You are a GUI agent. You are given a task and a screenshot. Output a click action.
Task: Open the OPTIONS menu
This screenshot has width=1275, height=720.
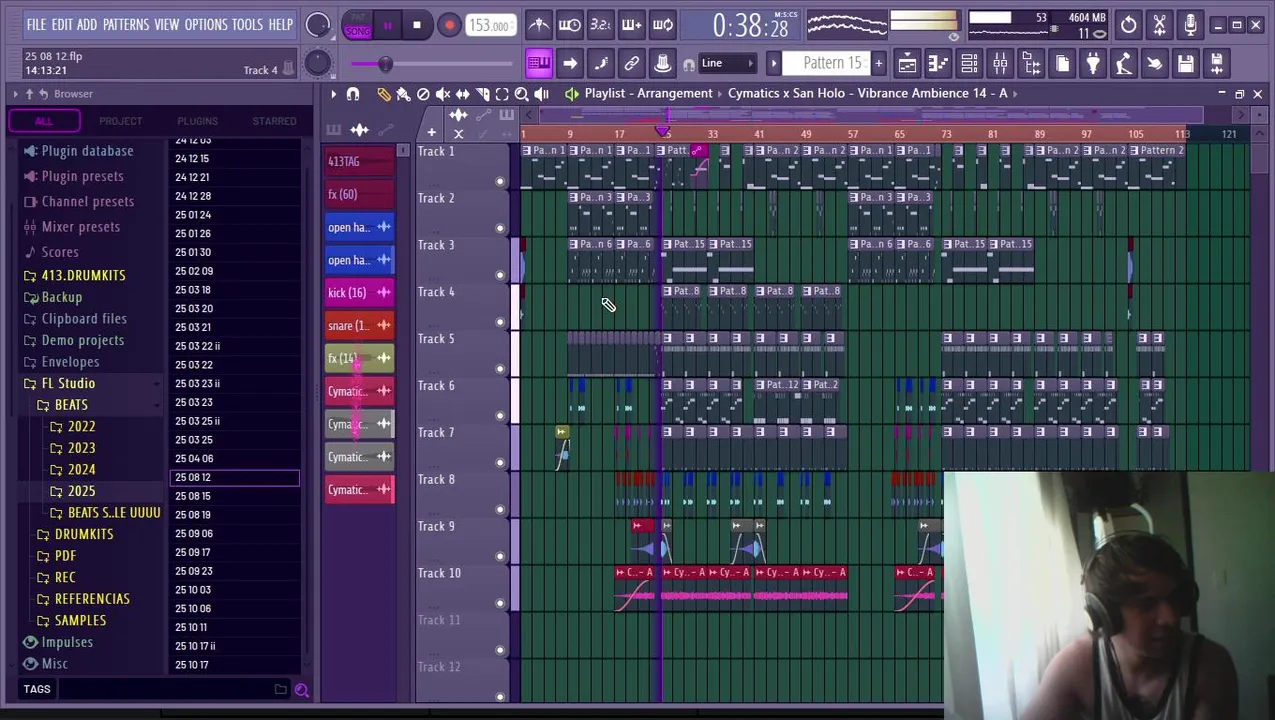tap(206, 24)
